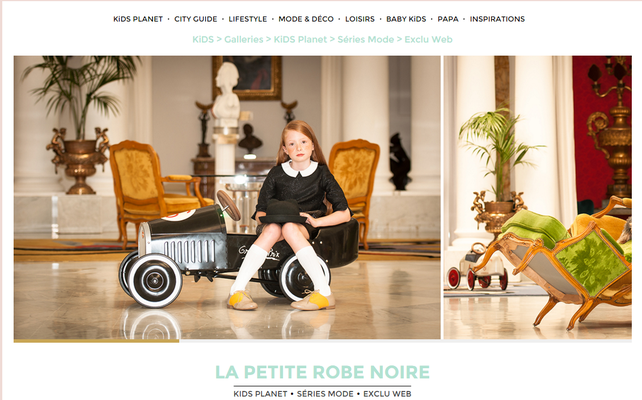The width and height of the screenshot is (642, 400).
Task: View the next photo with green velvet chair
Action: pyautogui.click(x=538, y=197)
